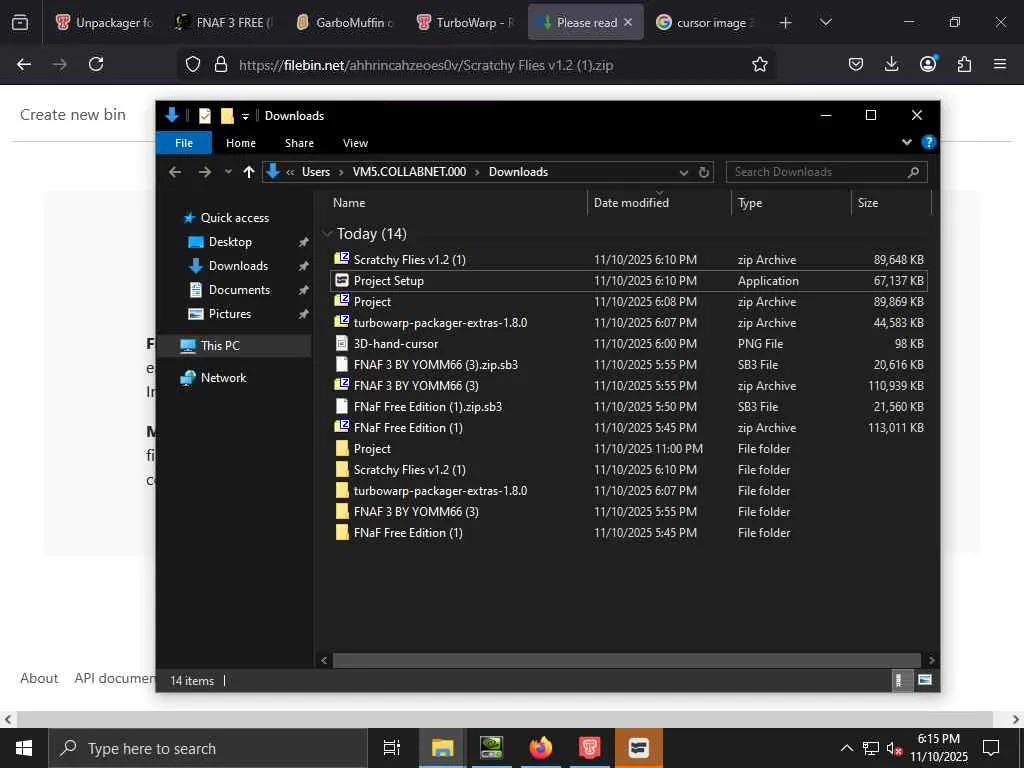Switch to large icons view layout
This screenshot has height=768, width=1024.
(x=925, y=680)
